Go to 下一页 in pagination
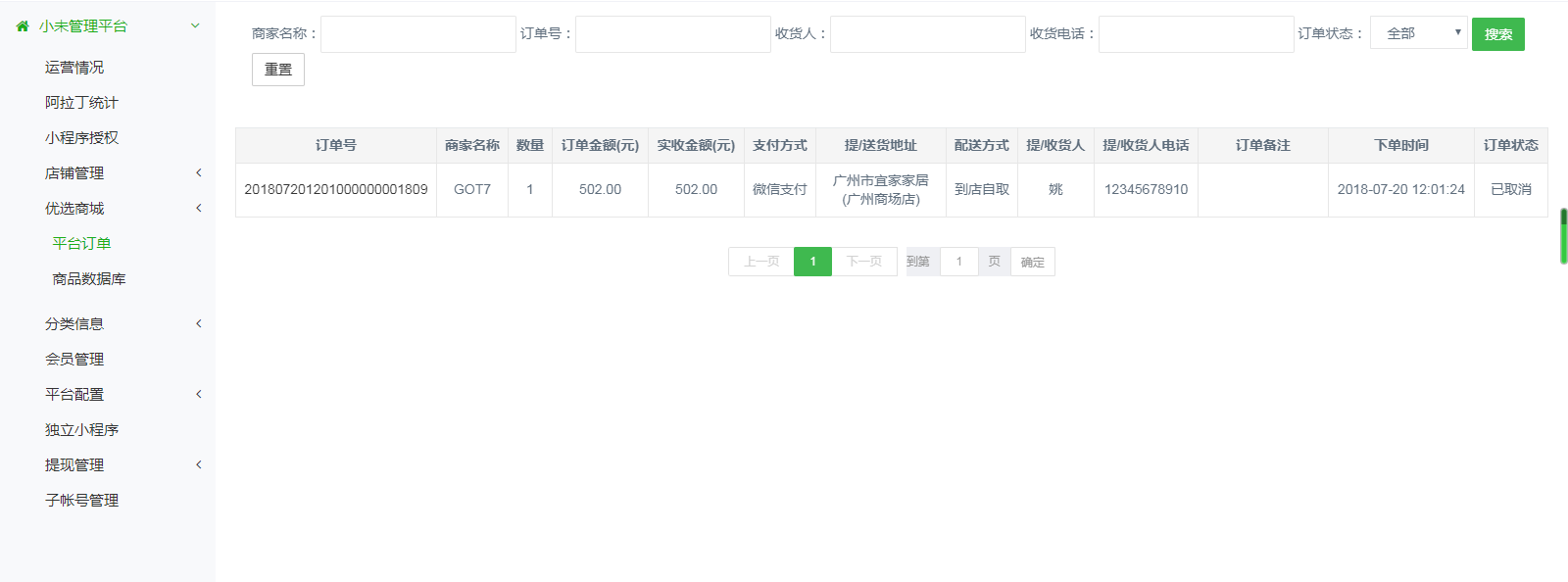The image size is (1568, 582). [x=864, y=262]
